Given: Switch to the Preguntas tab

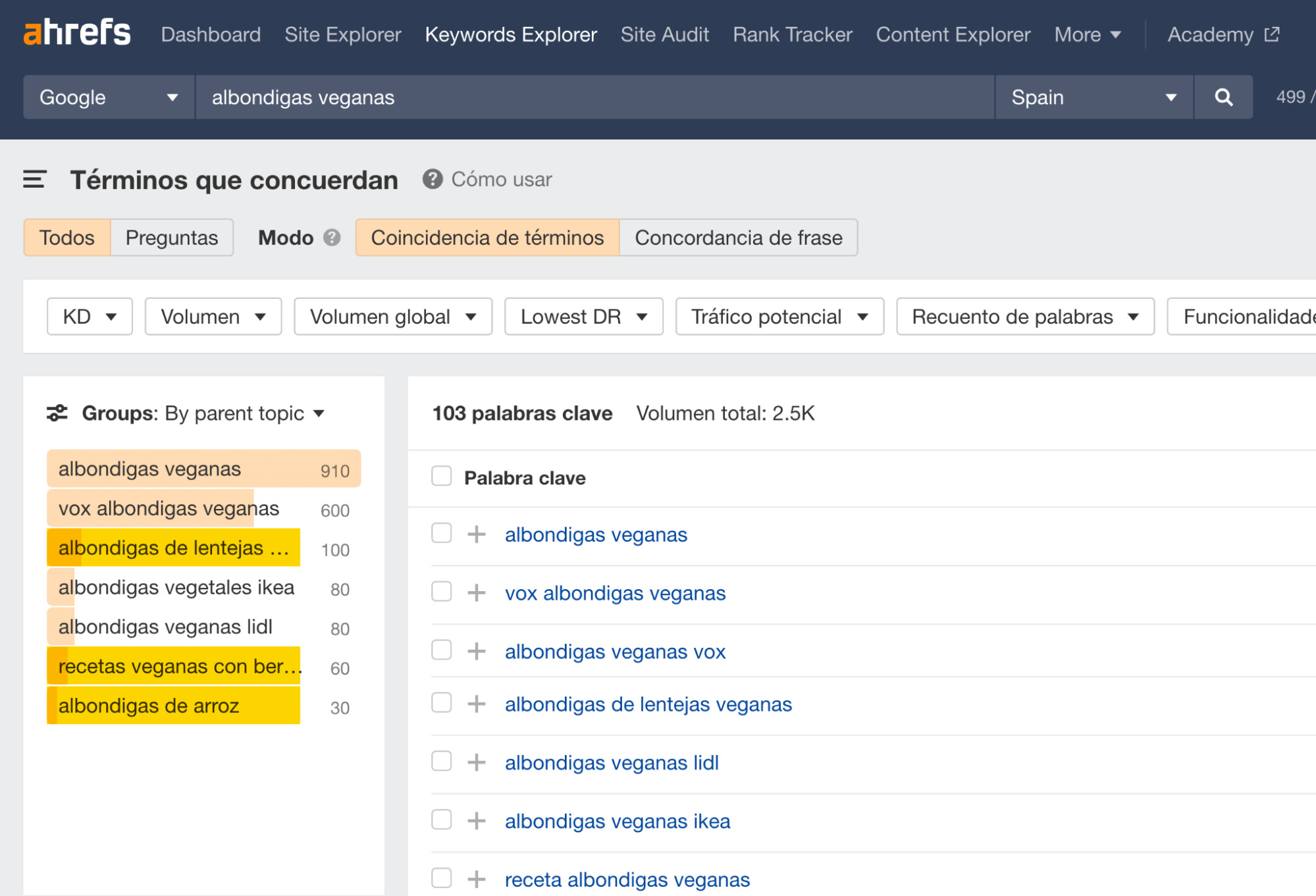Looking at the screenshot, I should tap(171, 238).
